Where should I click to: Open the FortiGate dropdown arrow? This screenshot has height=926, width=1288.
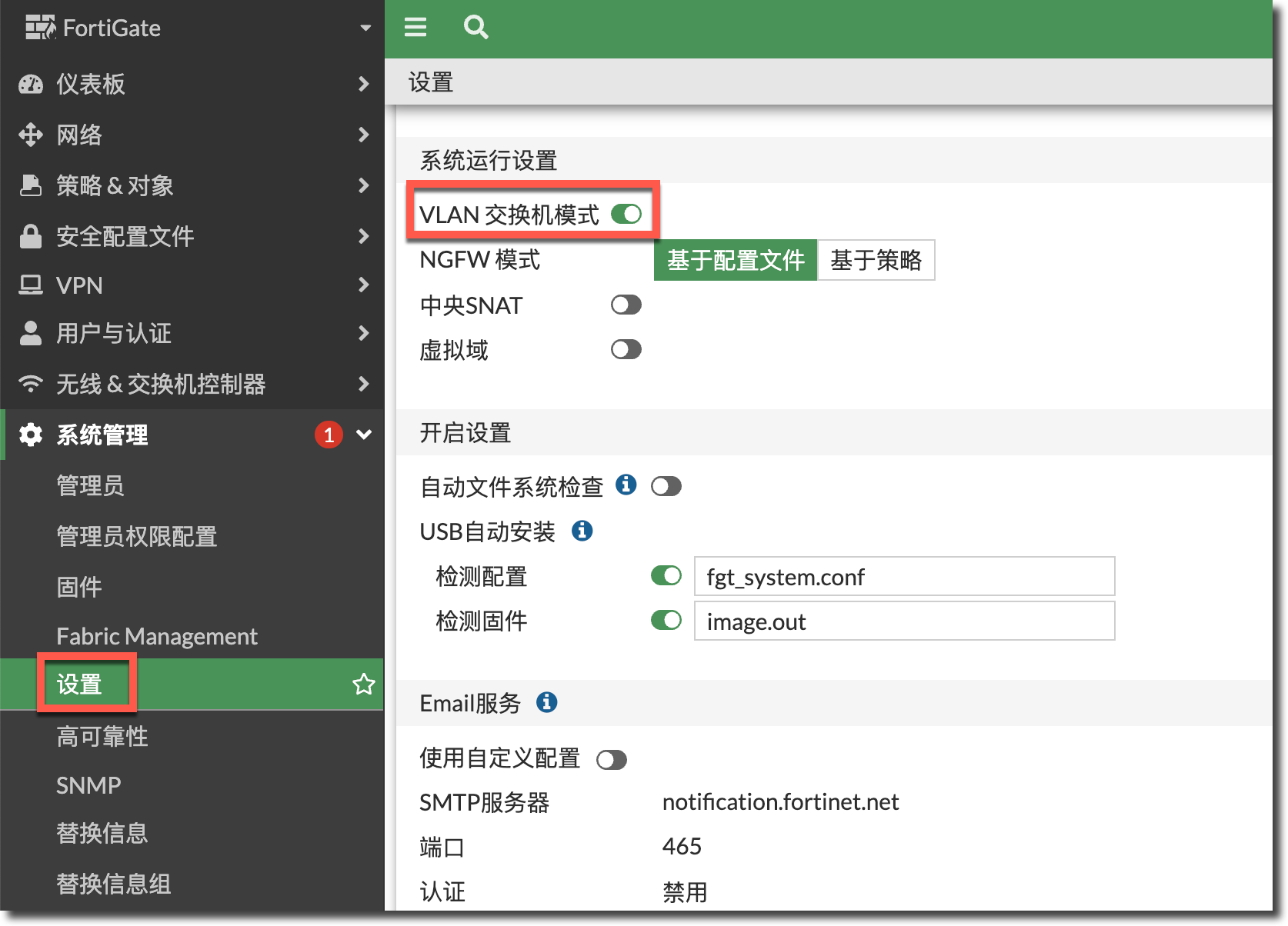coord(365,28)
